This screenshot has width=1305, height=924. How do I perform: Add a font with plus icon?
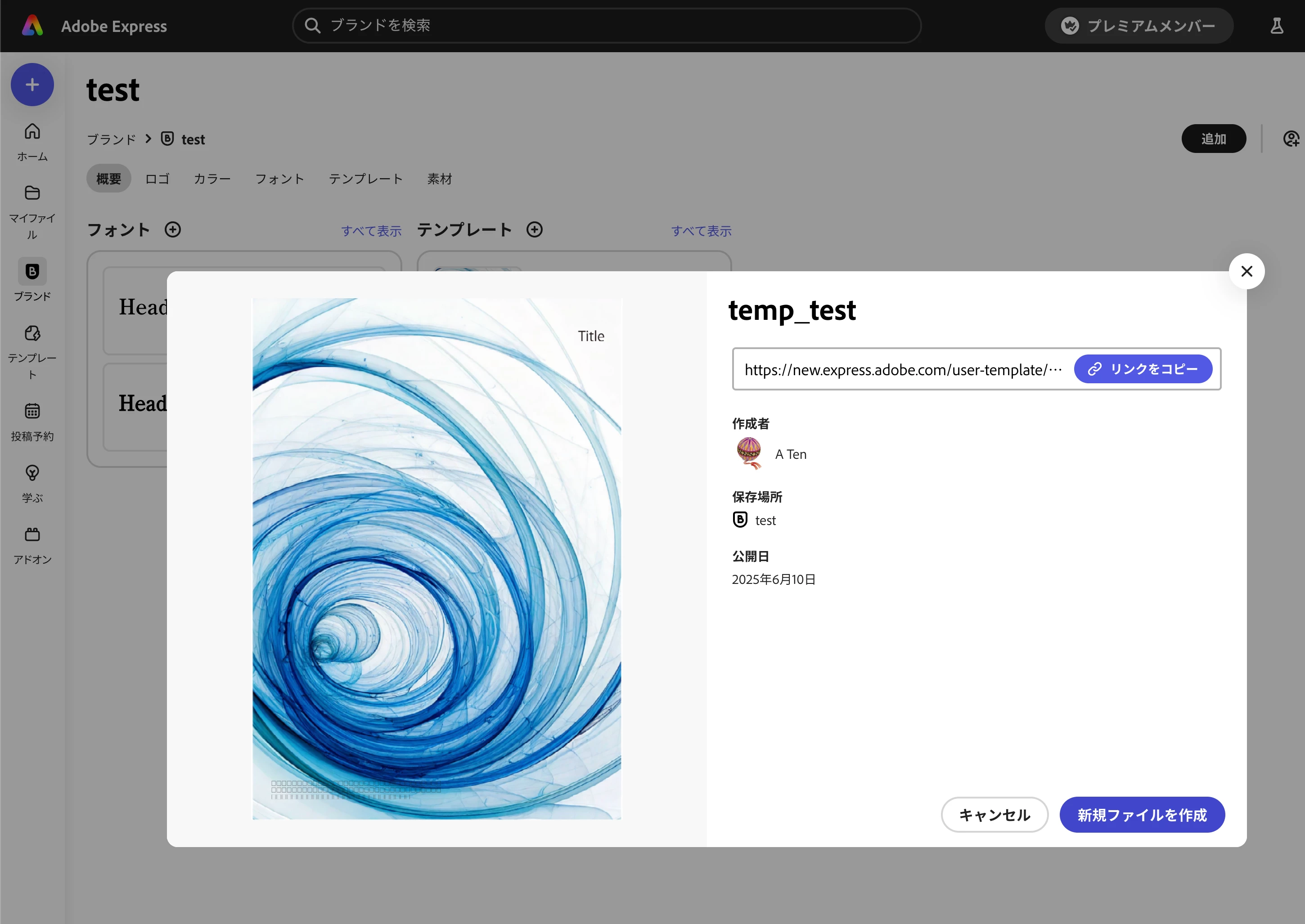point(172,230)
